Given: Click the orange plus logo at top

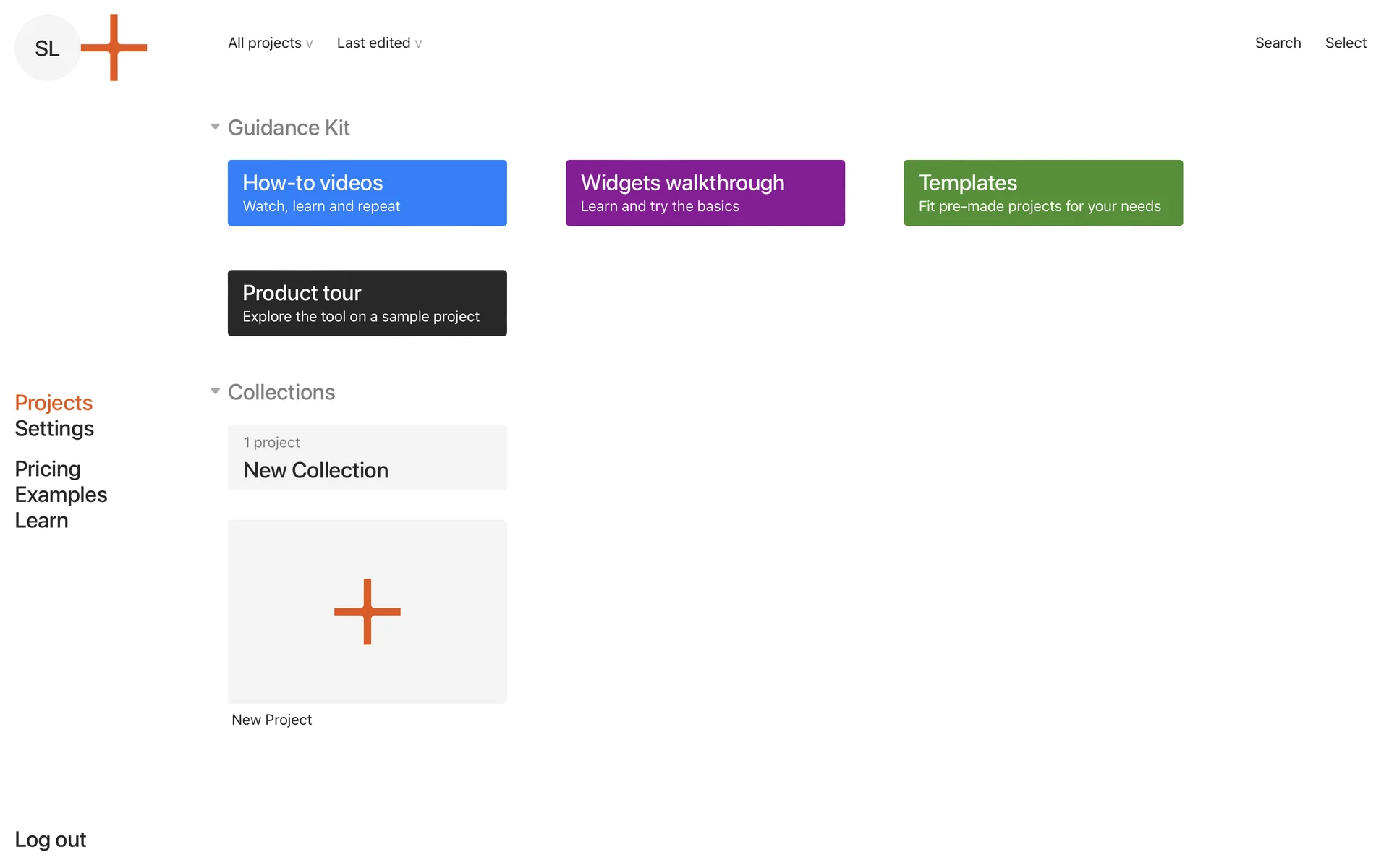Looking at the screenshot, I should (114, 48).
